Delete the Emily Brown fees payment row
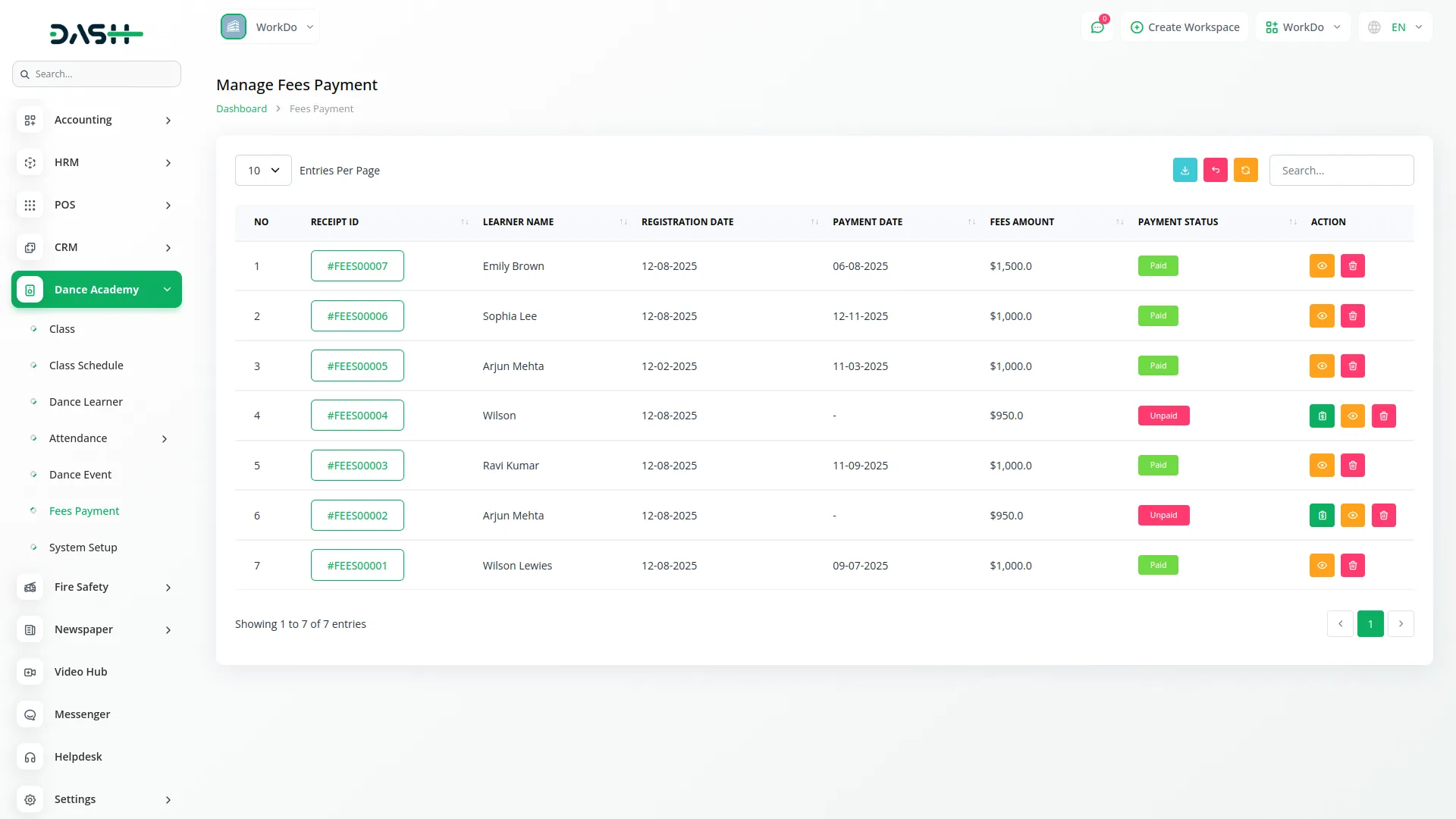 (x=1352, y=266)
